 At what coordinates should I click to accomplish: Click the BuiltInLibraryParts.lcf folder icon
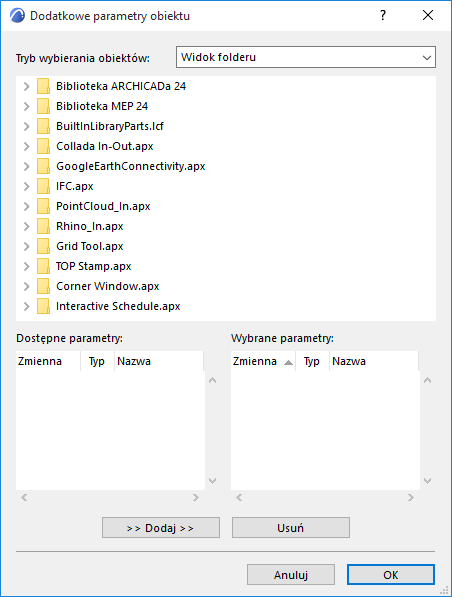point(43,126)
